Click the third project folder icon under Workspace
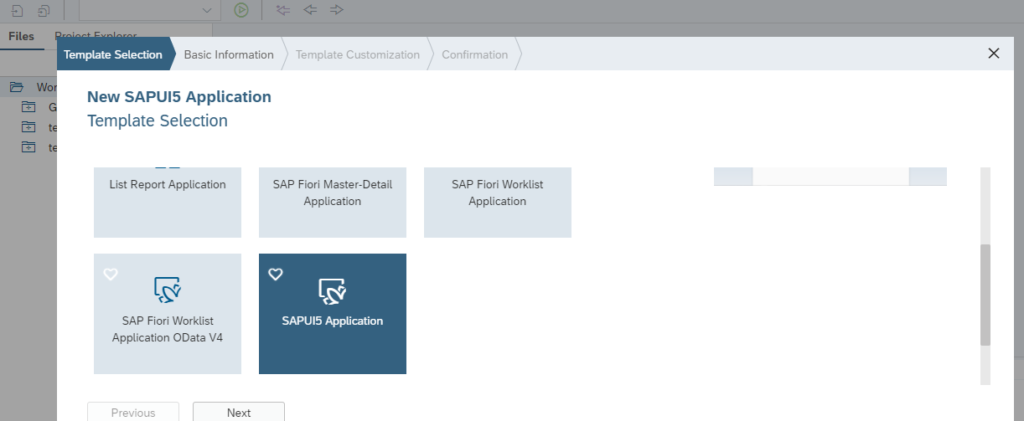 coord(28,148)
